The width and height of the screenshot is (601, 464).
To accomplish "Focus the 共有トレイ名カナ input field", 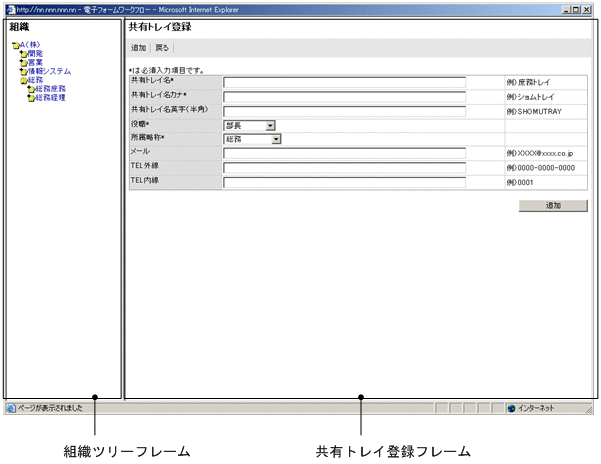I will click(345, 97).
